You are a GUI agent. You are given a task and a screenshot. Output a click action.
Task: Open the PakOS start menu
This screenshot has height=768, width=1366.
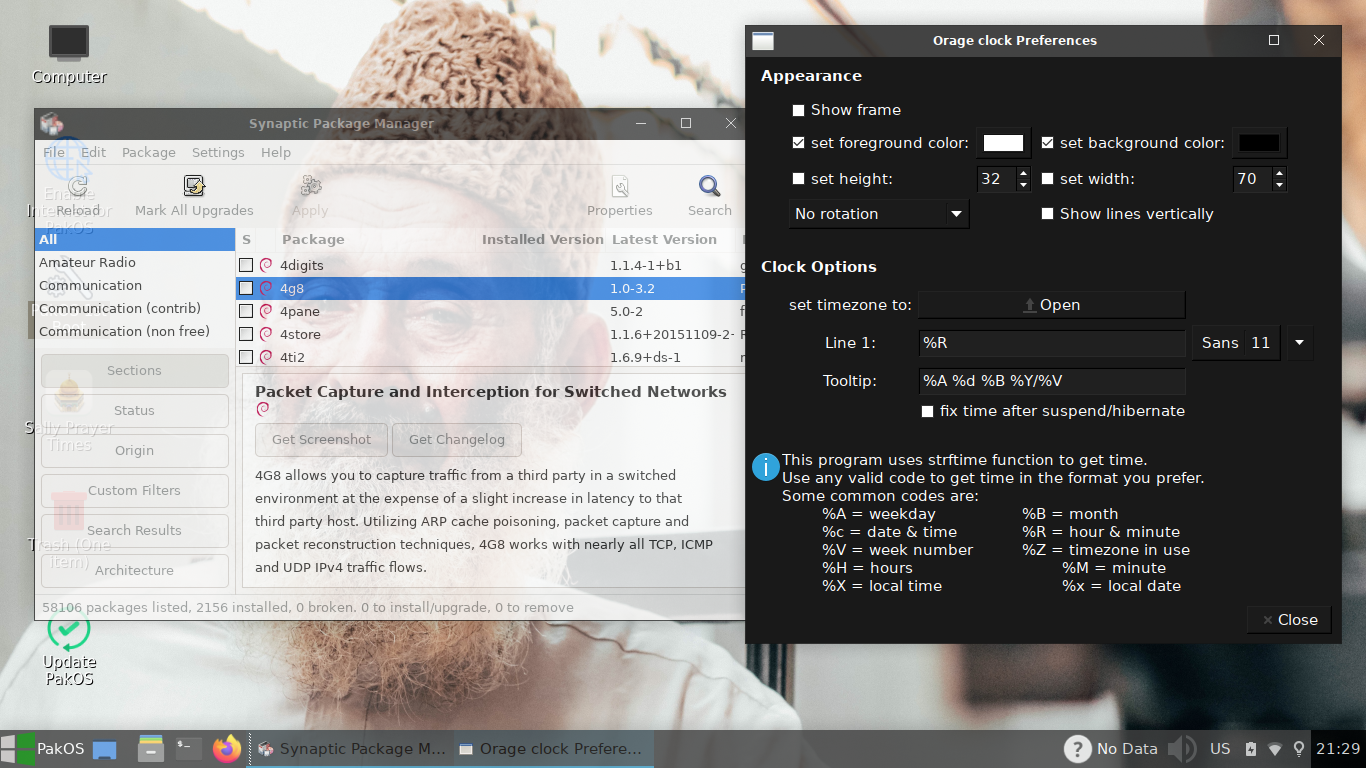coord(43,749)
